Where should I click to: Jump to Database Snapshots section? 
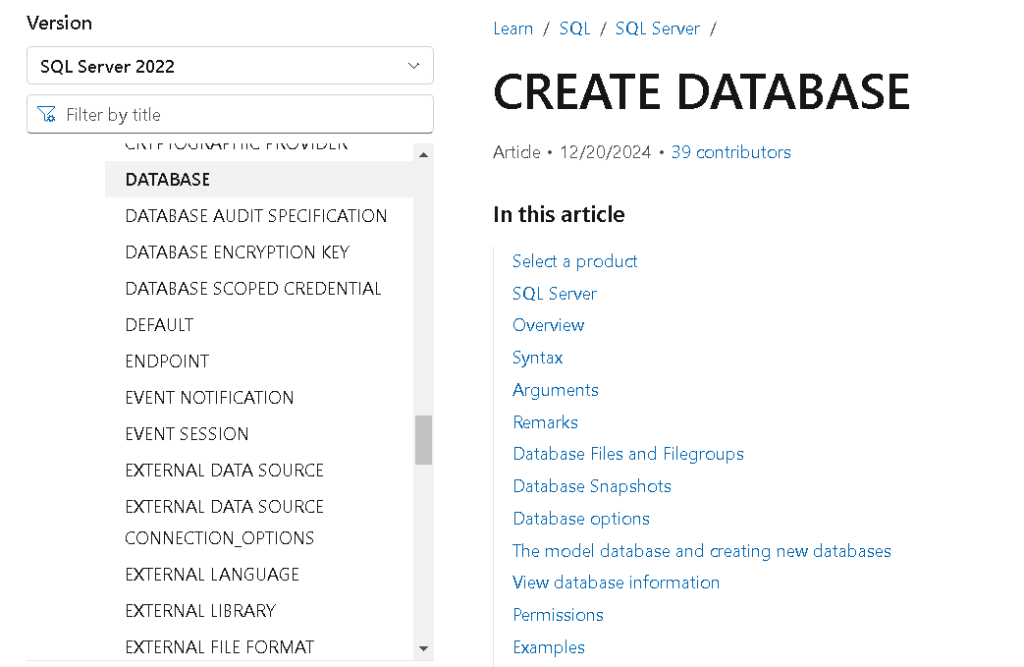tap(592, 486)
